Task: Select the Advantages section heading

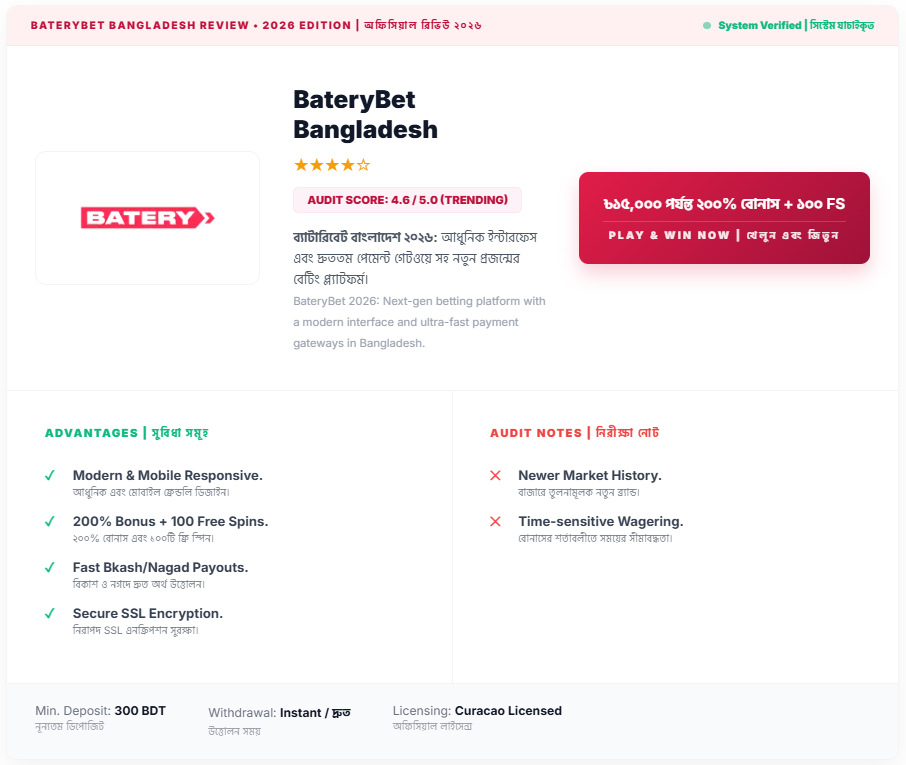Action: [x=126, y=433]
